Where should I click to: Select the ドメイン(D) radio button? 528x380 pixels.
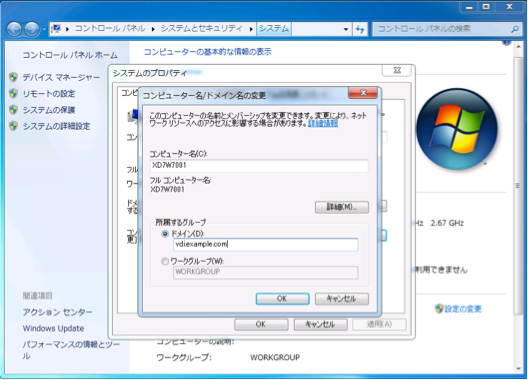[165, 233]
